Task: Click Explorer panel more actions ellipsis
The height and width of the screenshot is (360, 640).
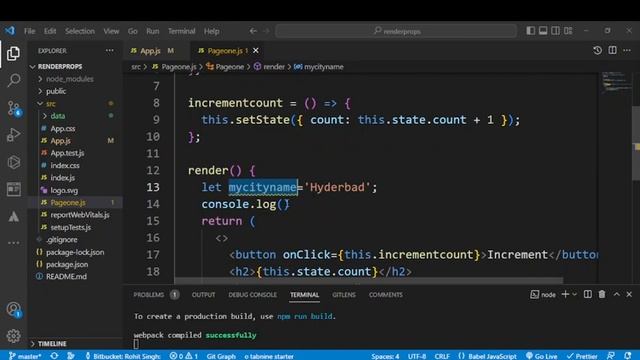Action: 110,51
